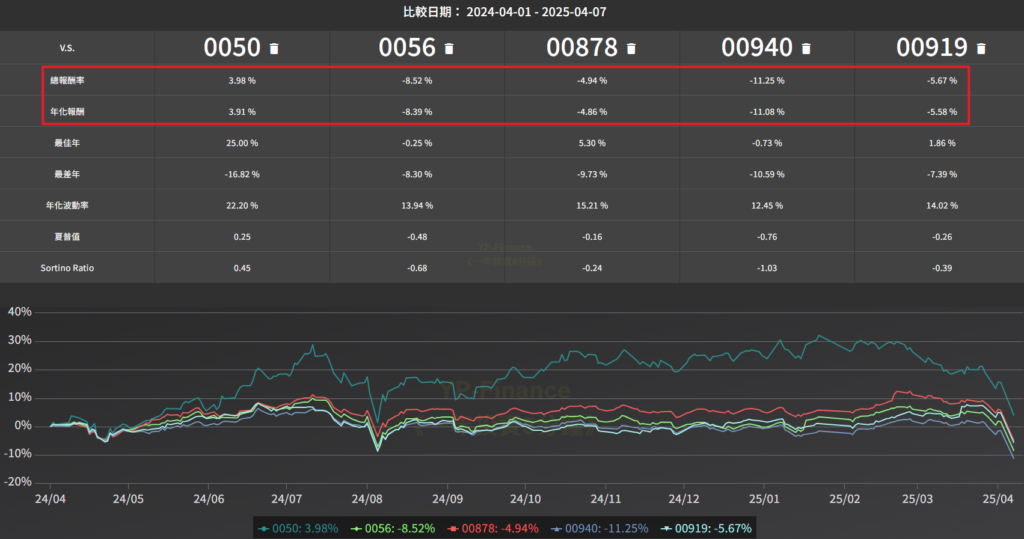Hide the 00878: -4.94% legend series

coord(494,529)
